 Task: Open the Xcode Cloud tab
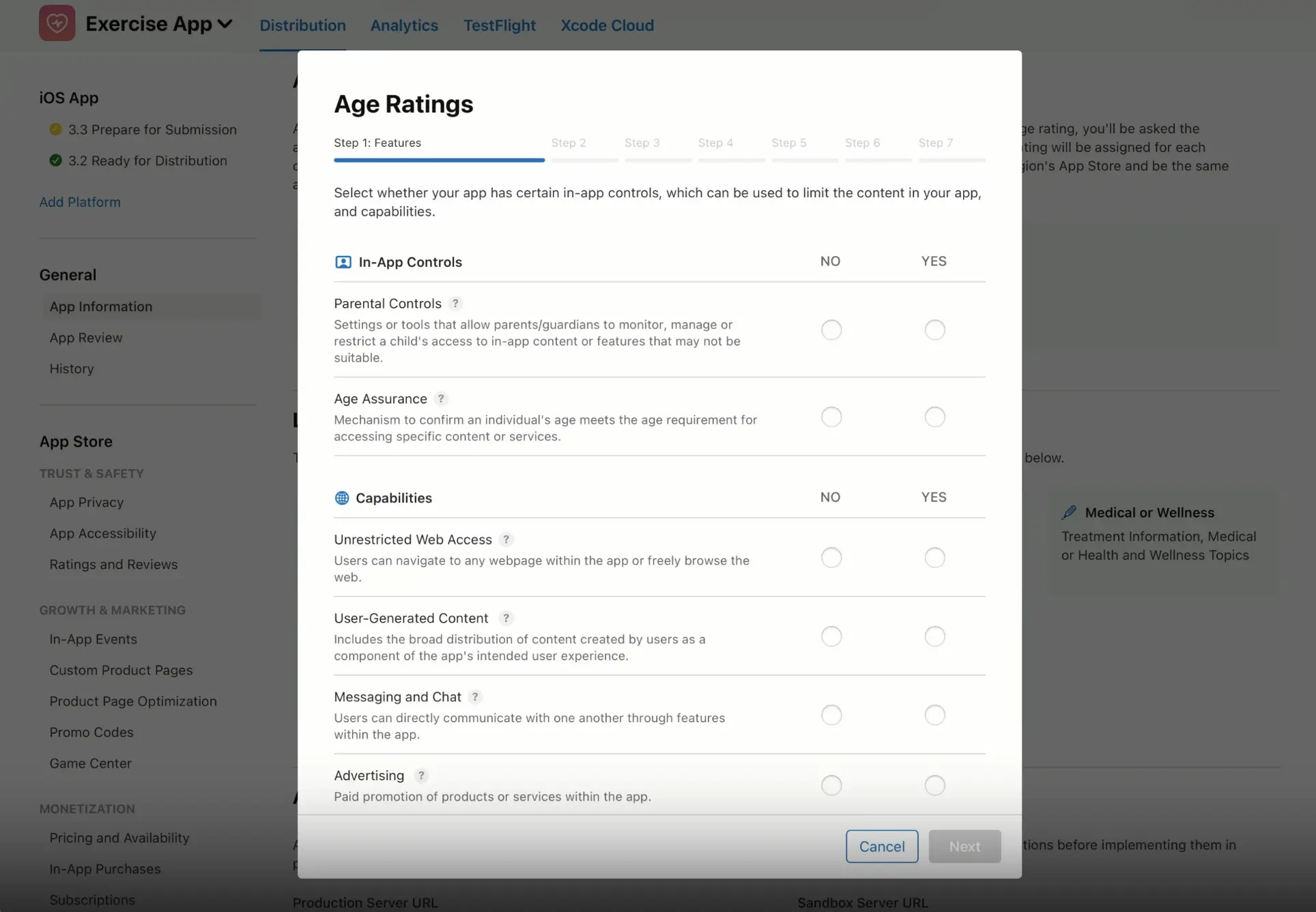pos(607,25)
